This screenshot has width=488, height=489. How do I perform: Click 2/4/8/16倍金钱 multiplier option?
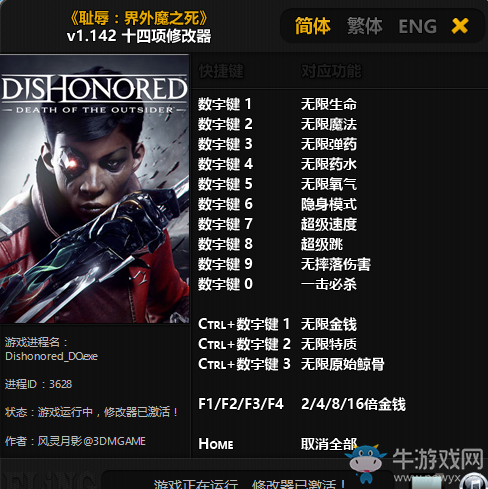(353, 404)
